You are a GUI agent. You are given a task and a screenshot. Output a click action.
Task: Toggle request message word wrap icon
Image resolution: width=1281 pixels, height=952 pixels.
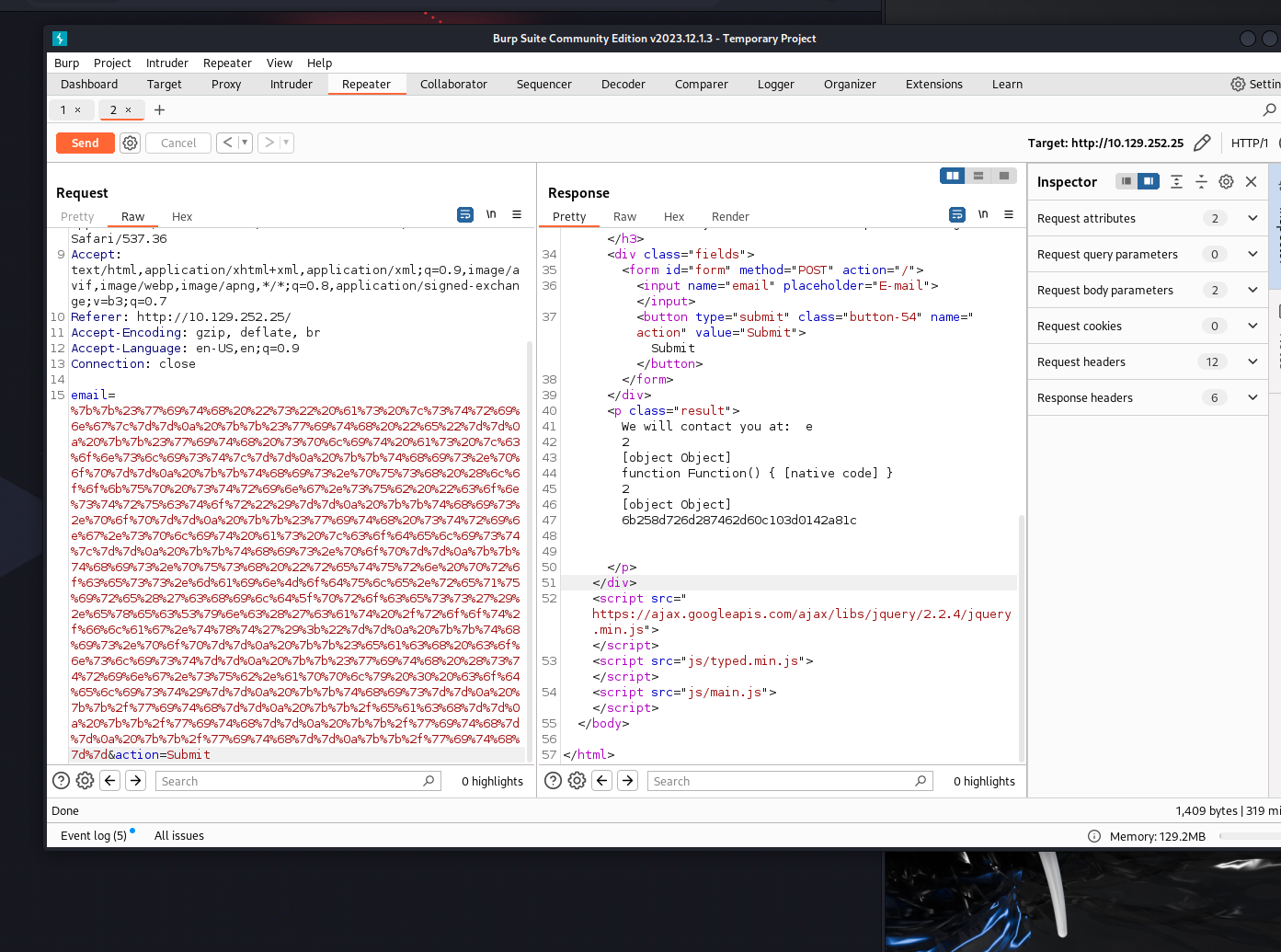465,214
